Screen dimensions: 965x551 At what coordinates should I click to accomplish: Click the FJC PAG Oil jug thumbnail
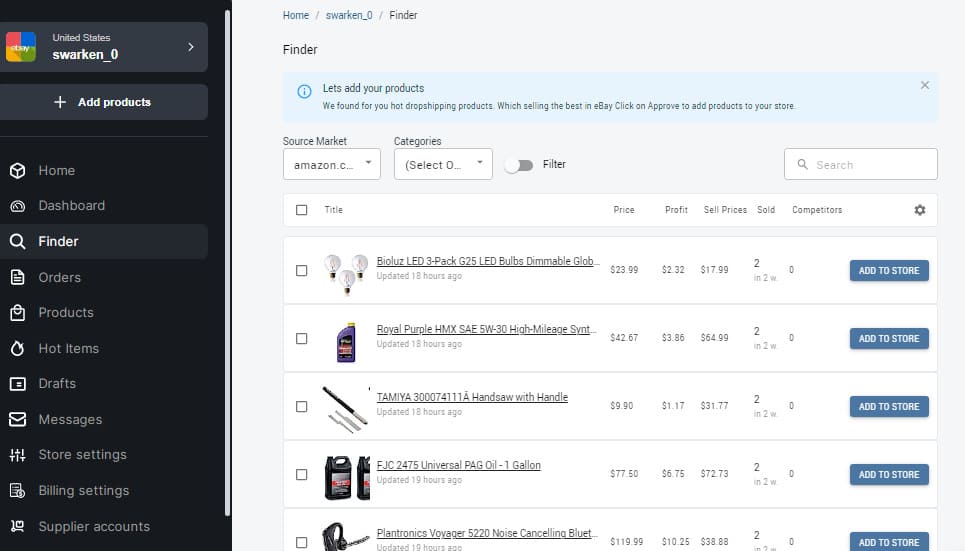pos(346,478)
